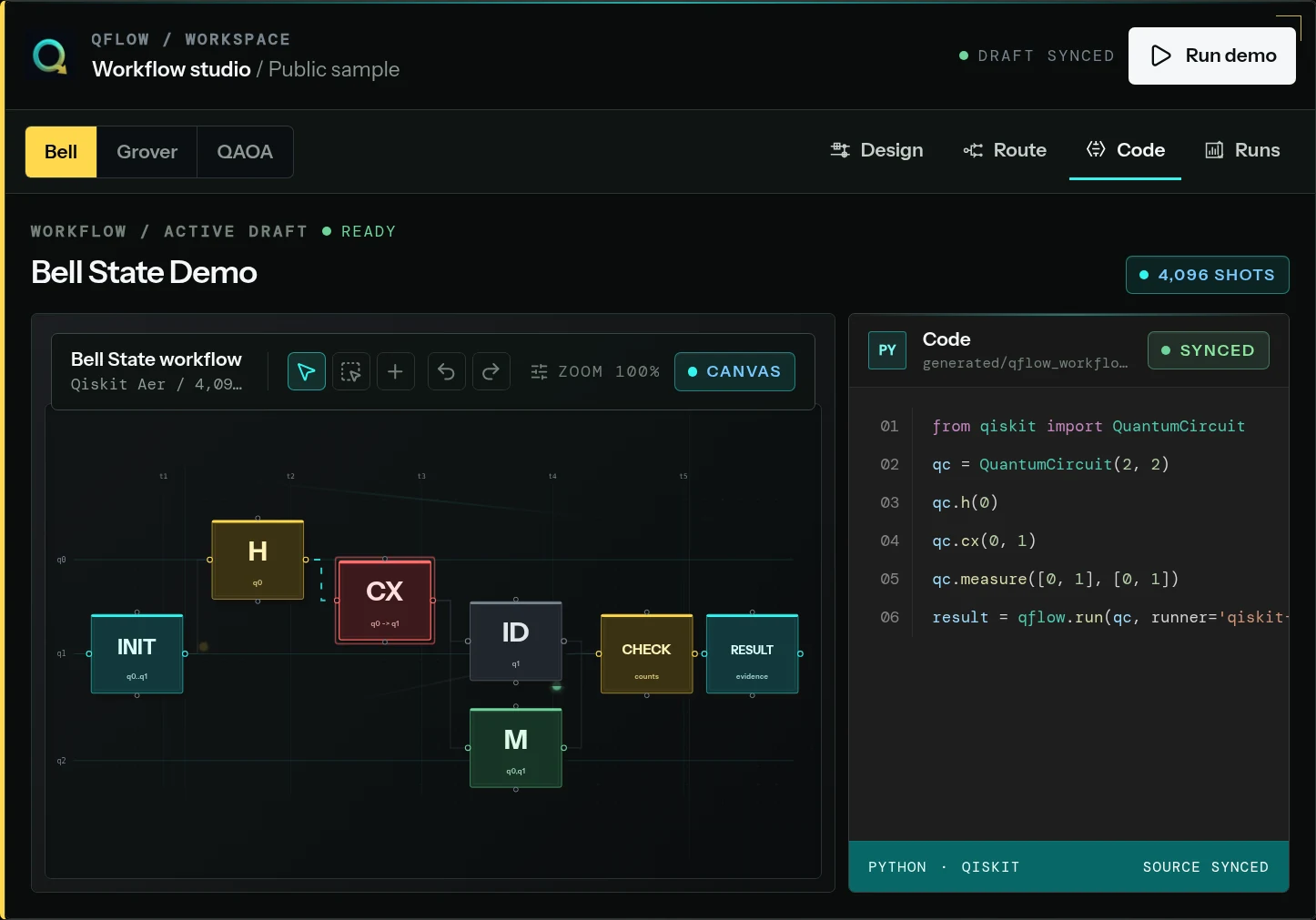Image resolution: width=1316 pixels, height=920 pixels.
Task: Click the Run demo button
Action: pyautogui.click(x=1212, y=56)
